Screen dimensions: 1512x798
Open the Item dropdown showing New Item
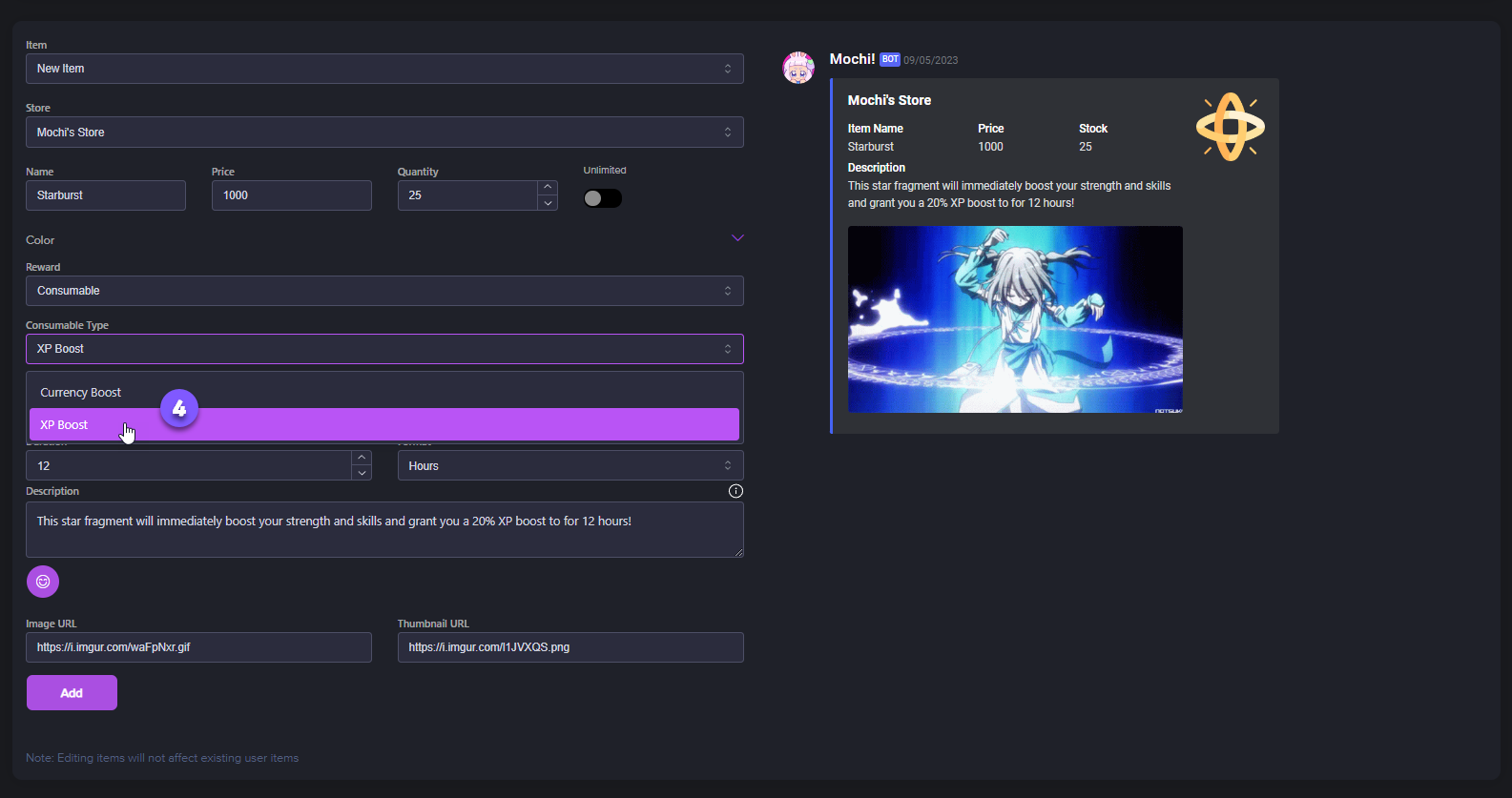click(x=384, y=69)
